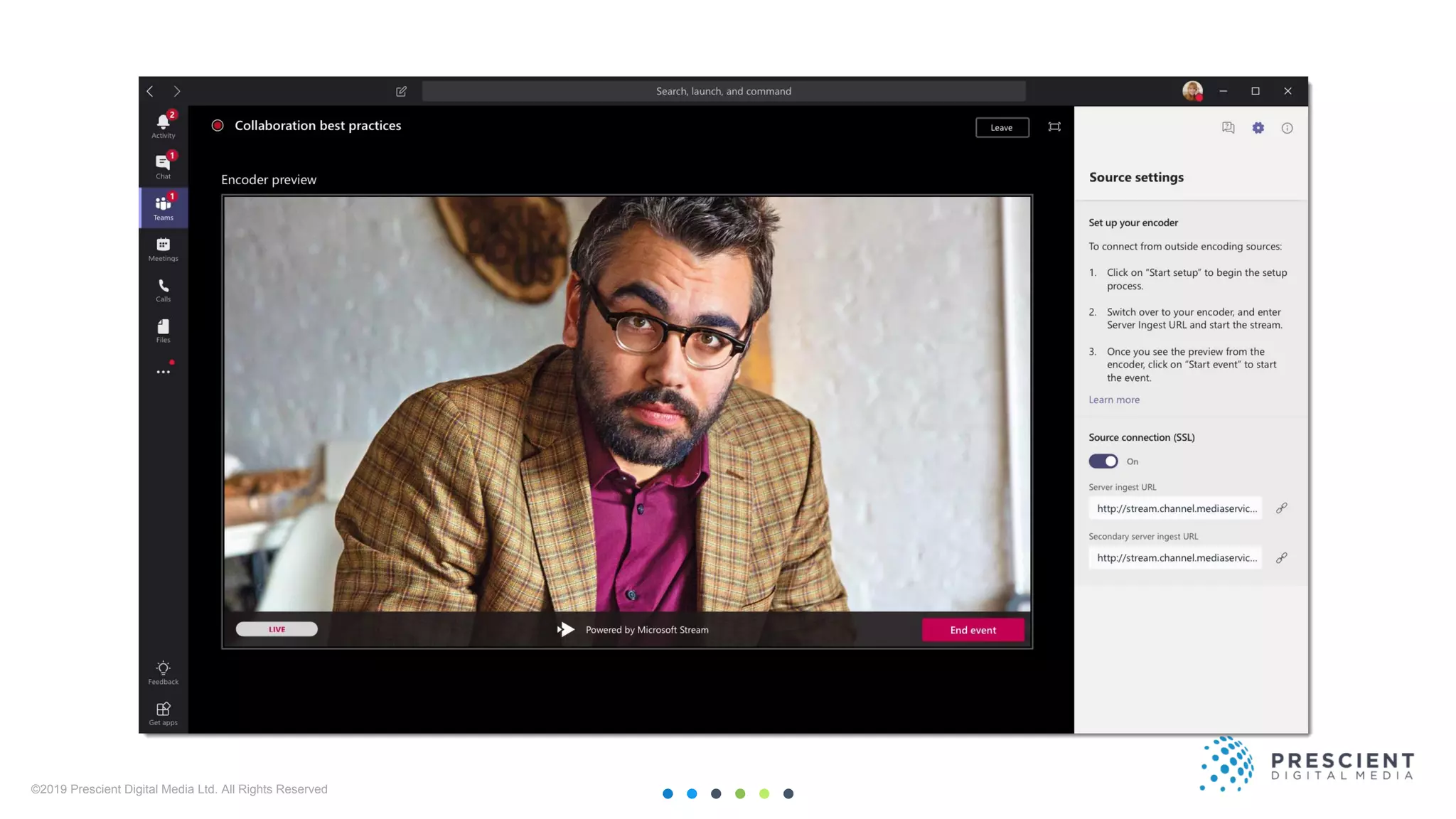Screen dimensions: 1456x819
Task: Click the End event button
Action: tap(973, 630)
